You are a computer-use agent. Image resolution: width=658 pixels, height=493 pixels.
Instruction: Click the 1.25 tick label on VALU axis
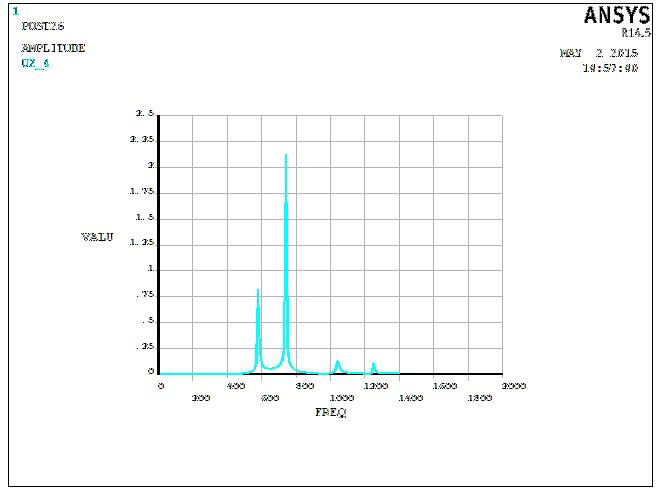(x=142, y=243)
